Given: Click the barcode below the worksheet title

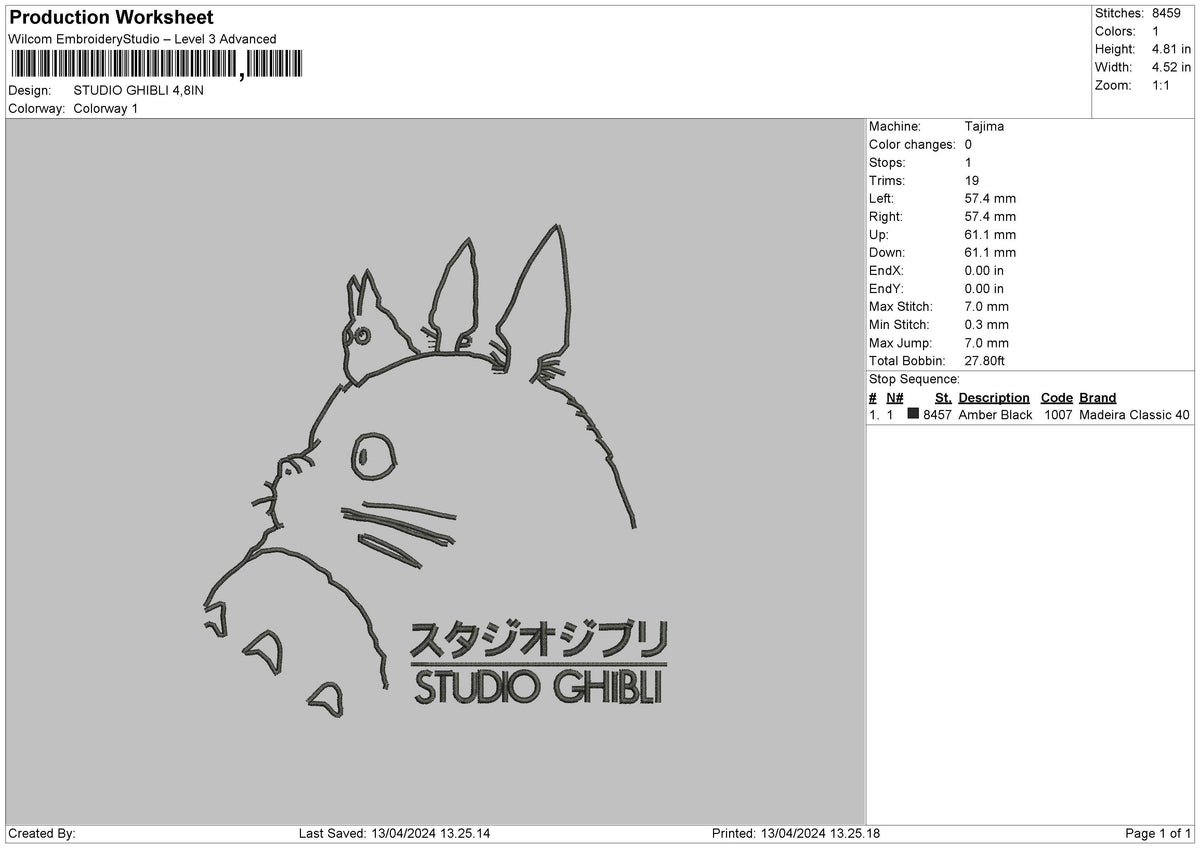Looking at the screenshot, I should click(155, 64).
